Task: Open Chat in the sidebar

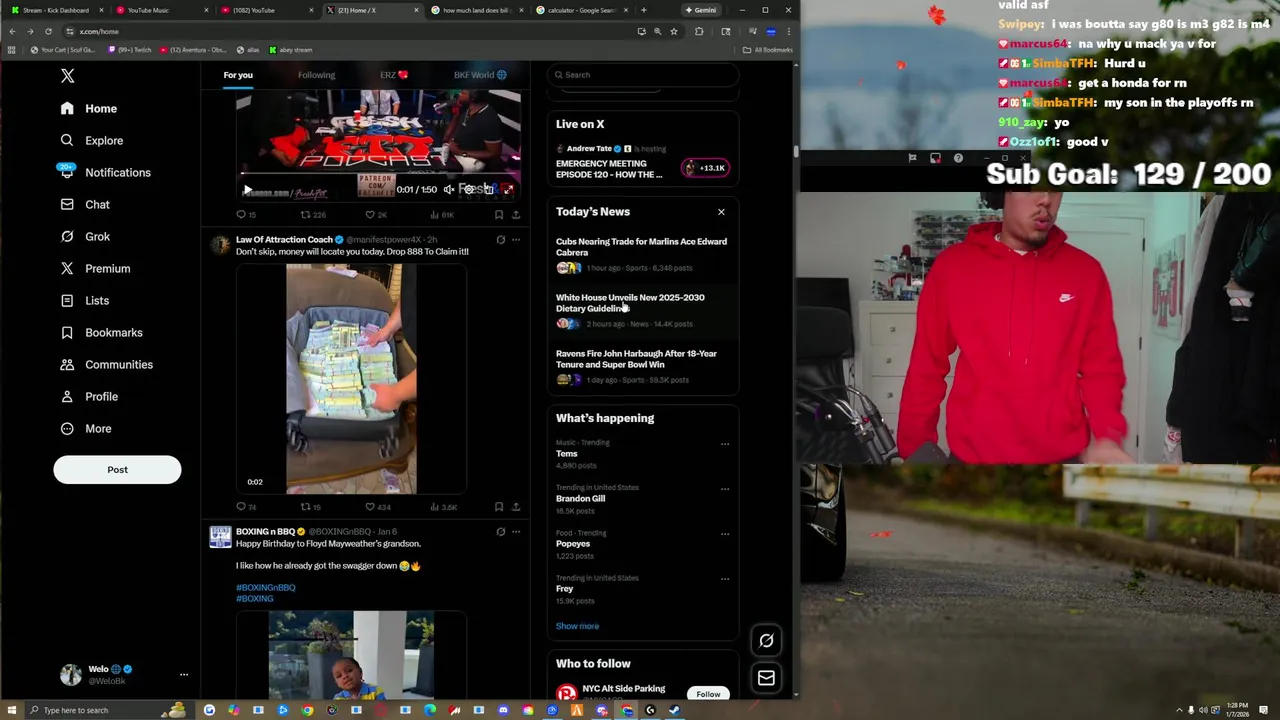Action: (x=84, y=204)
